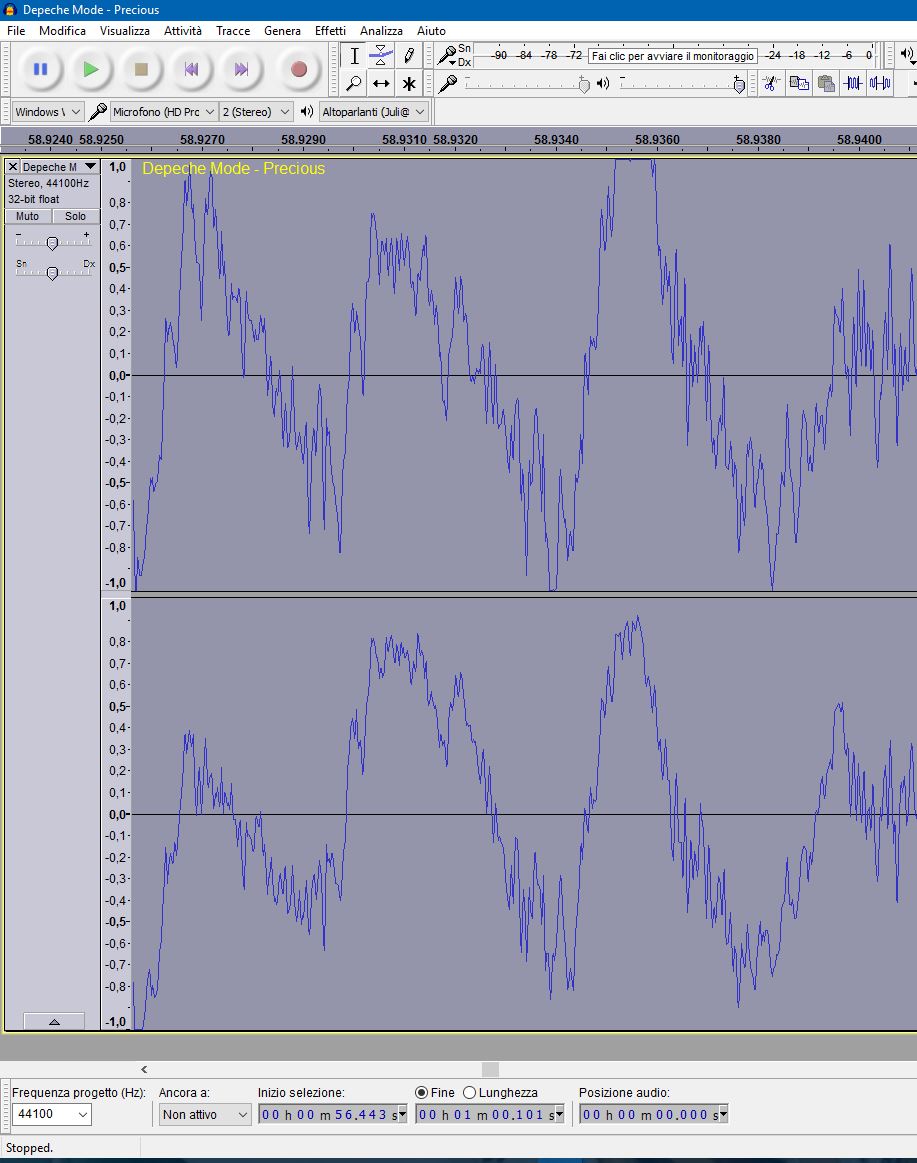Open the Genera menu
Screen dimensions: 917x1163
tap(283, 30)
